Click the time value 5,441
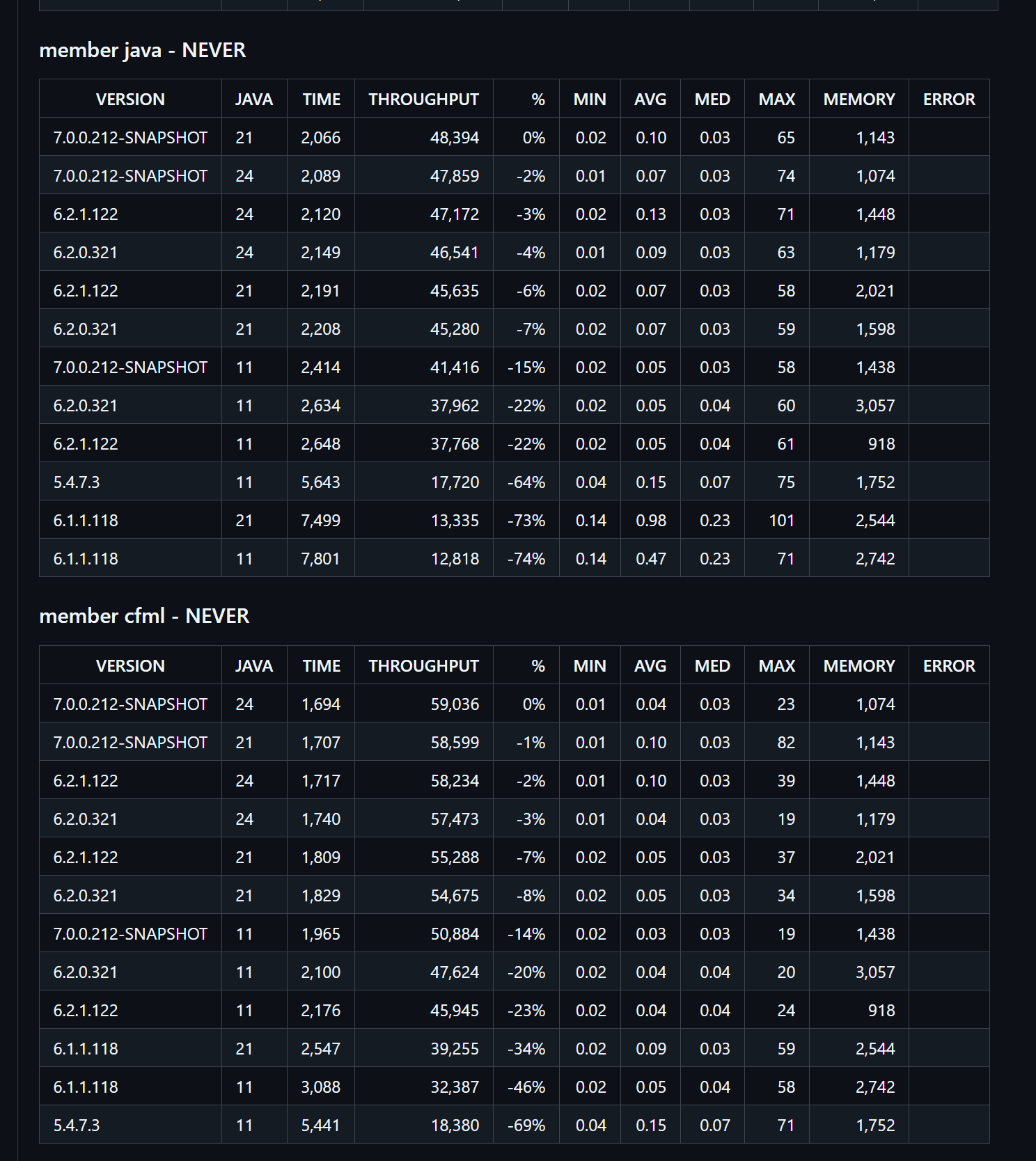 tap(321, 1125)
